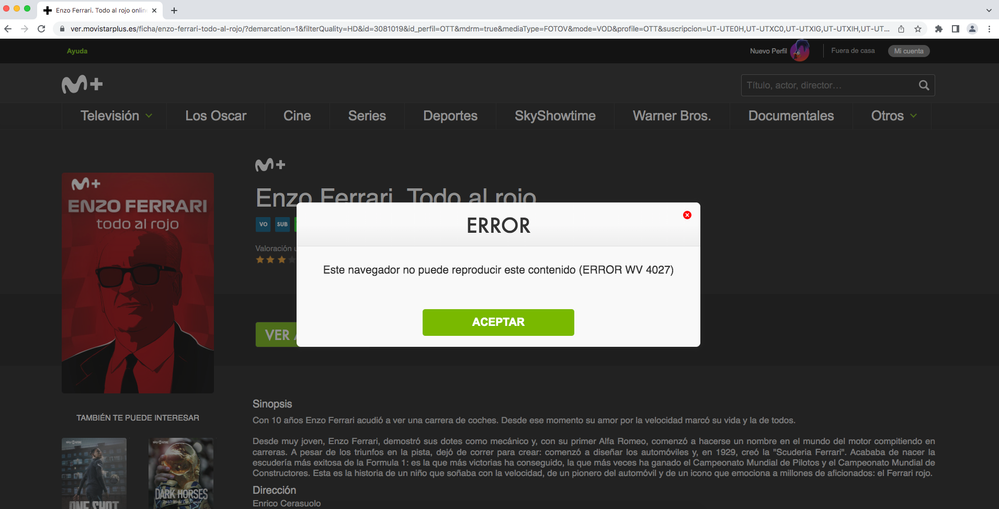Click the Nuevo Perfil avatar image
999x509 pixels.
tap(800, 51)
